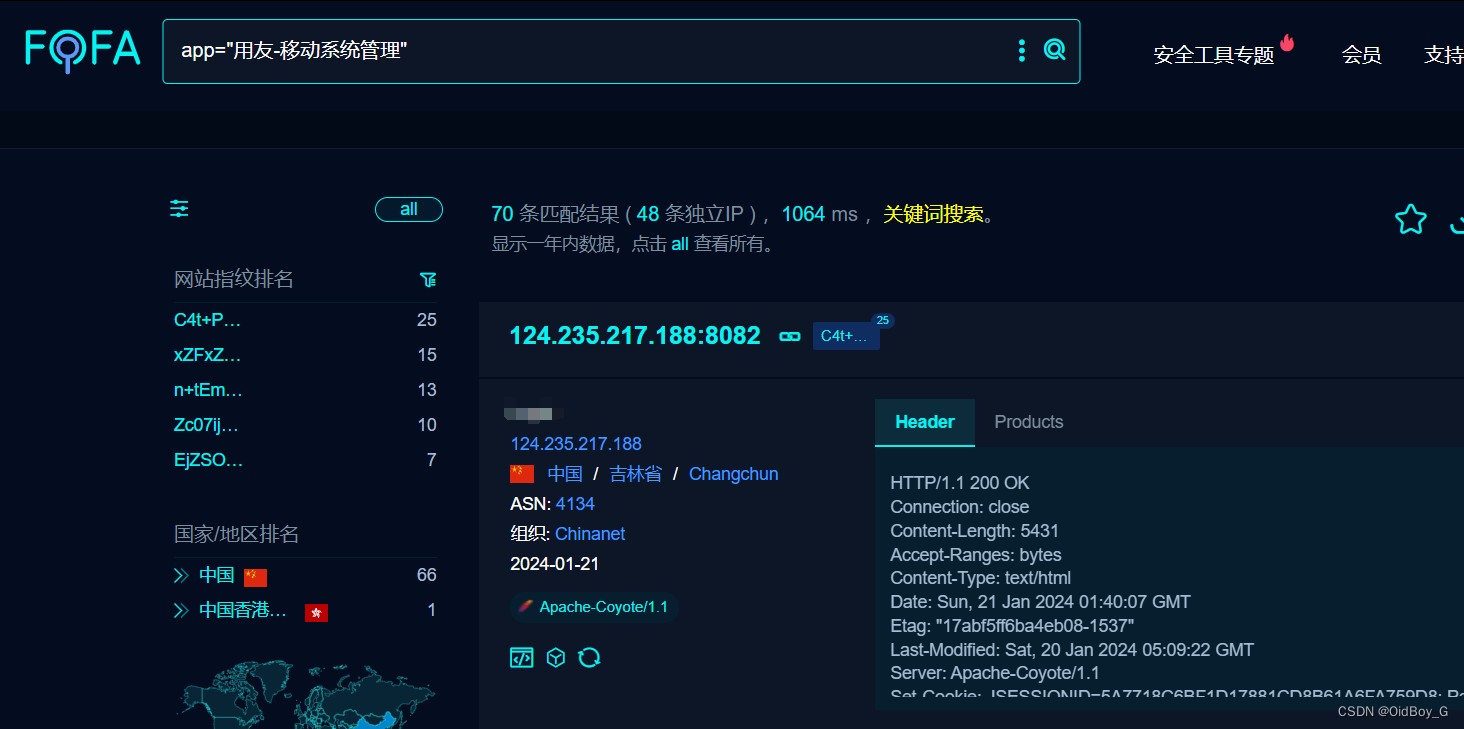
Task: Open the query options via three-dot icon
Action: click(x=1021, y=50)
